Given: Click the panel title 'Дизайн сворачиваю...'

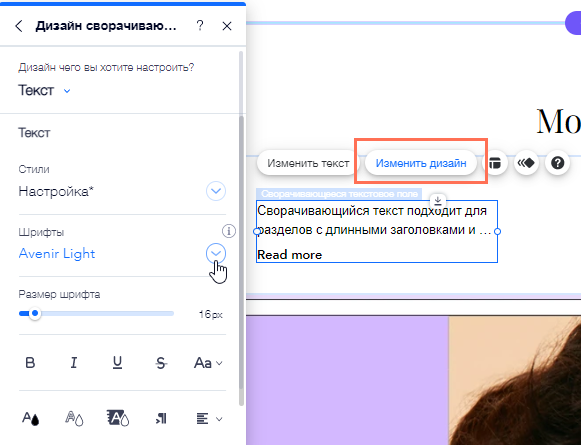Looking at the screenshot, I should 106,26.
